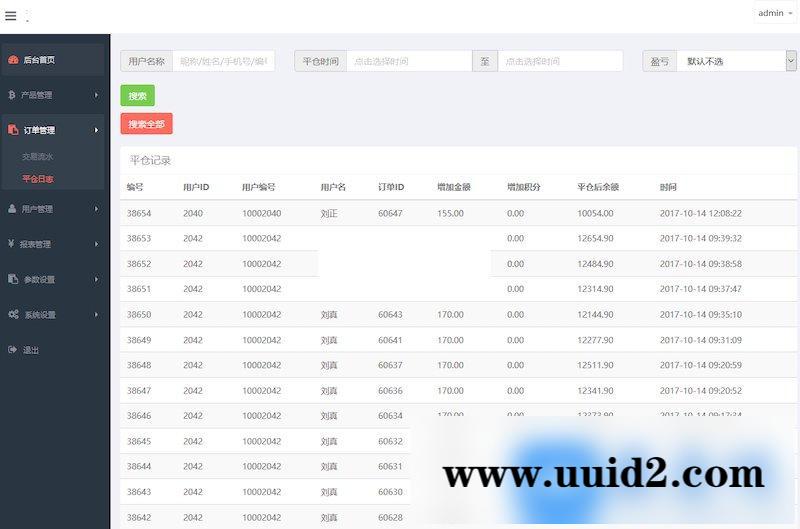Click the 产品管理 bitcoin icon
The image size is (800, 529).
tap(11, 95)
